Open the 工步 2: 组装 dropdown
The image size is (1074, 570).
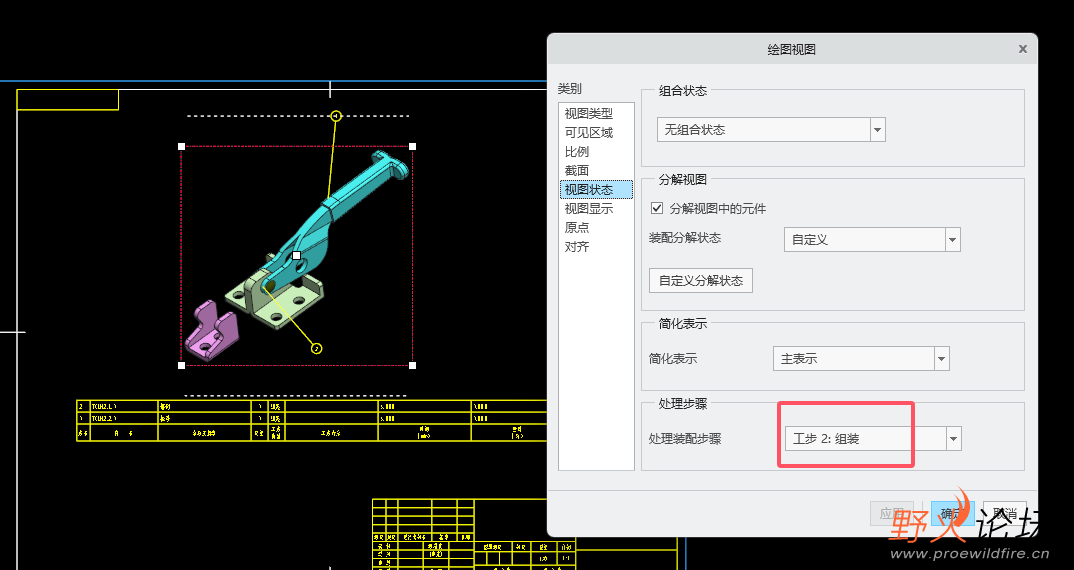[873, 439]
